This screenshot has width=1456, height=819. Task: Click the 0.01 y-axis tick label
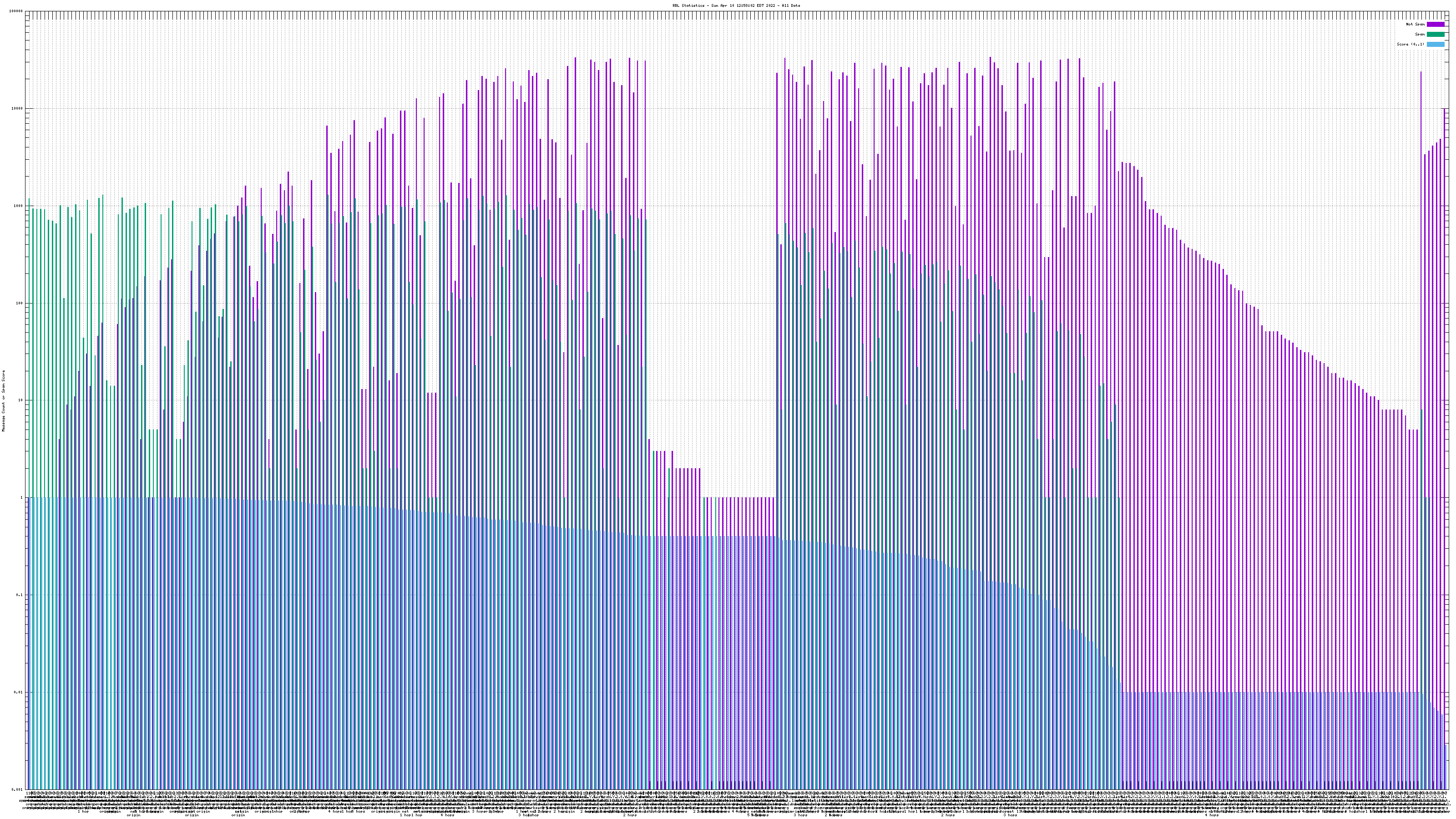click(19, 692)
